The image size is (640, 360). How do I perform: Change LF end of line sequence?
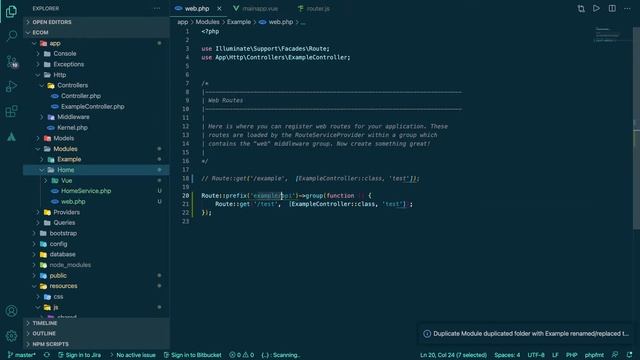click(x=555, y=355)
